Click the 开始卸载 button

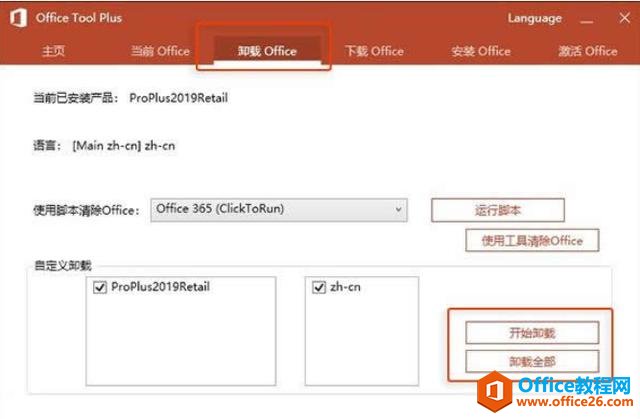point(532,333)
